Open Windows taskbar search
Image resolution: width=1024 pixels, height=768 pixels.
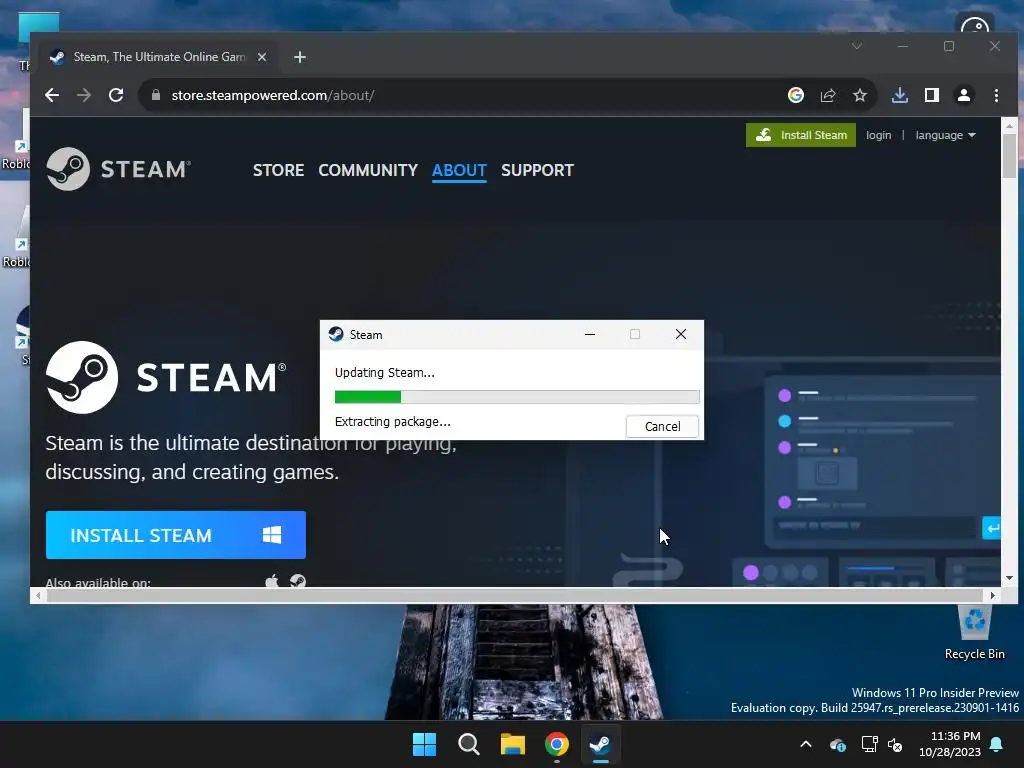point(469,744)
